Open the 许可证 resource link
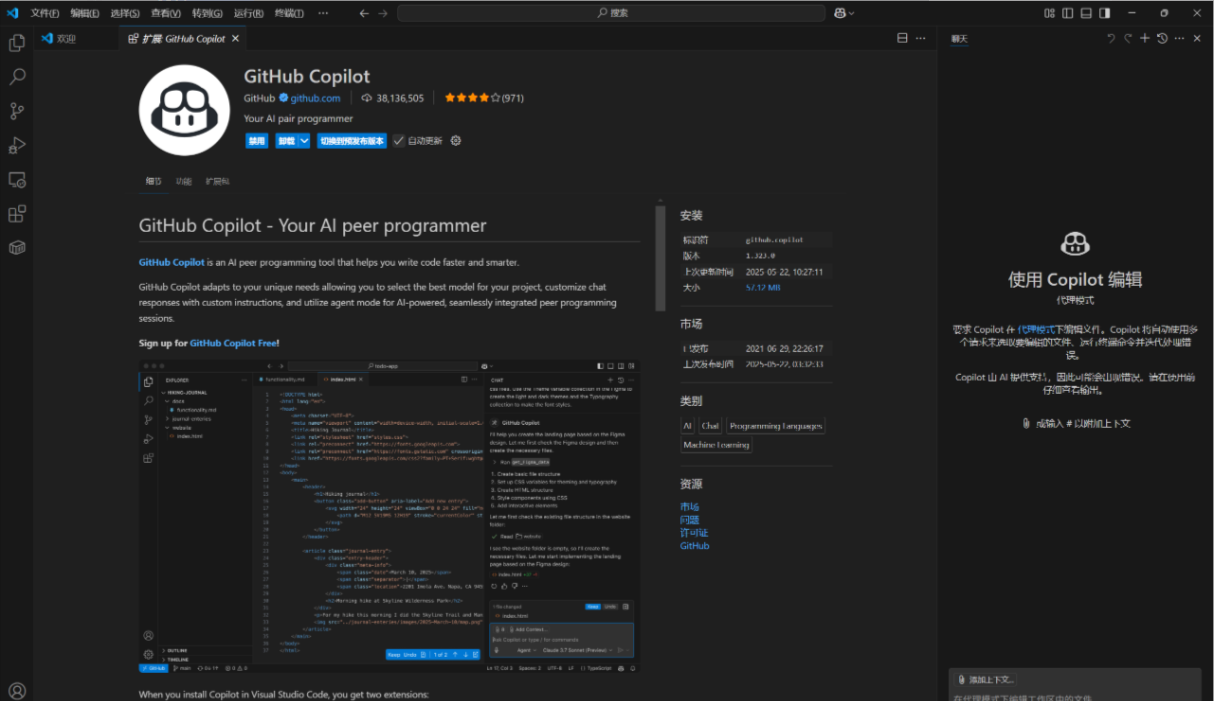 [x=694, y=533]
